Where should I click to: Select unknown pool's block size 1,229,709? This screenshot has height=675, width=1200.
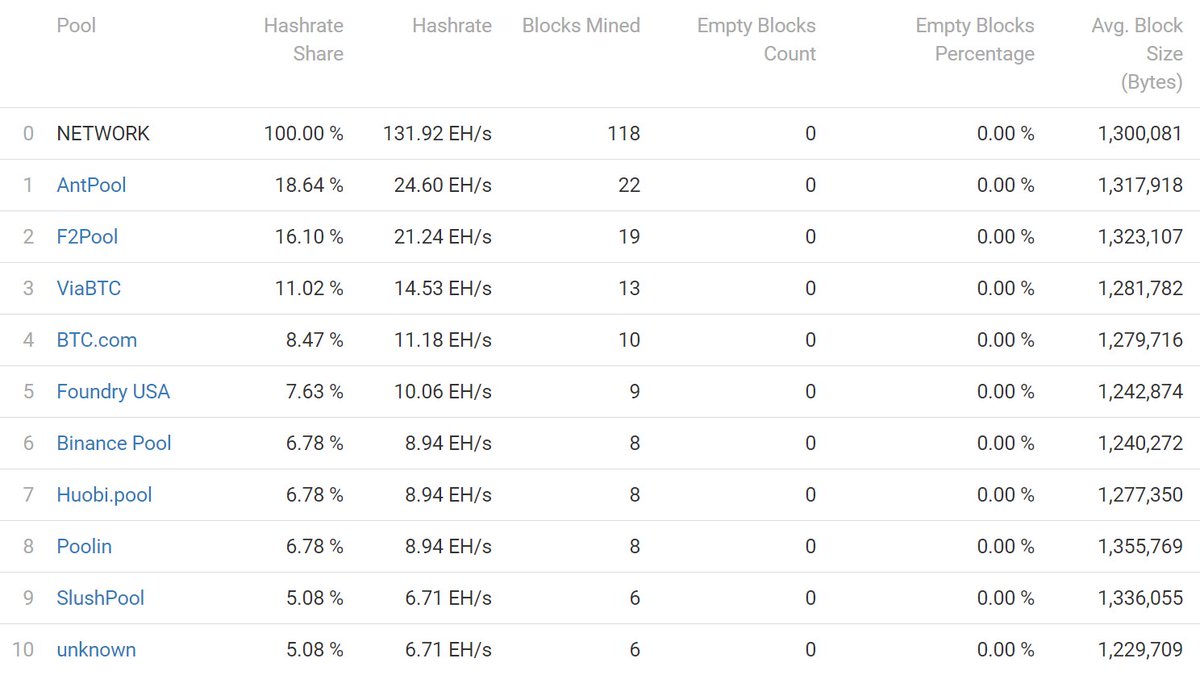pyautogui.click(x=1140, y=650)
